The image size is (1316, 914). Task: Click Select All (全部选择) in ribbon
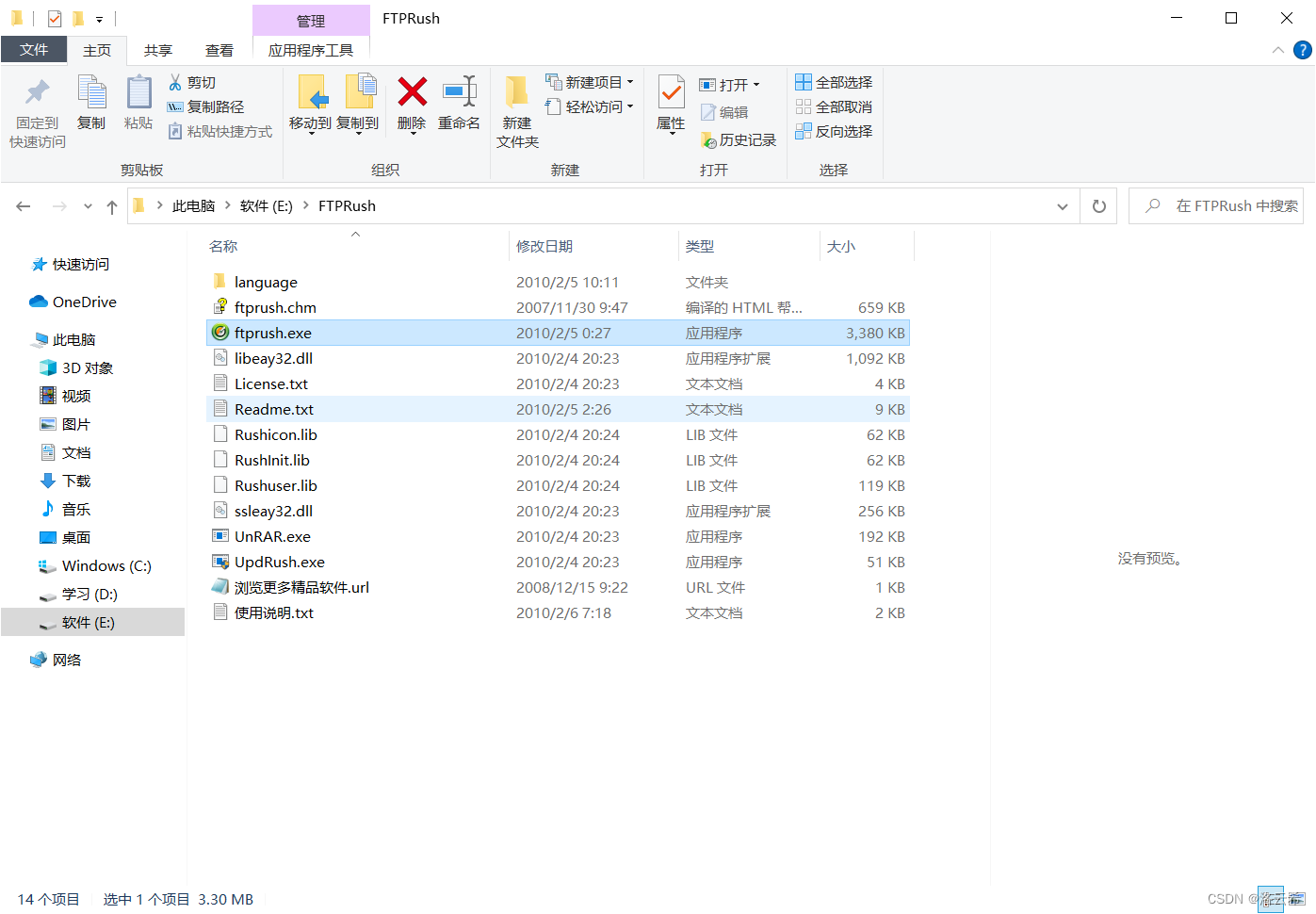pyautogui.click(x=834, y=83)
